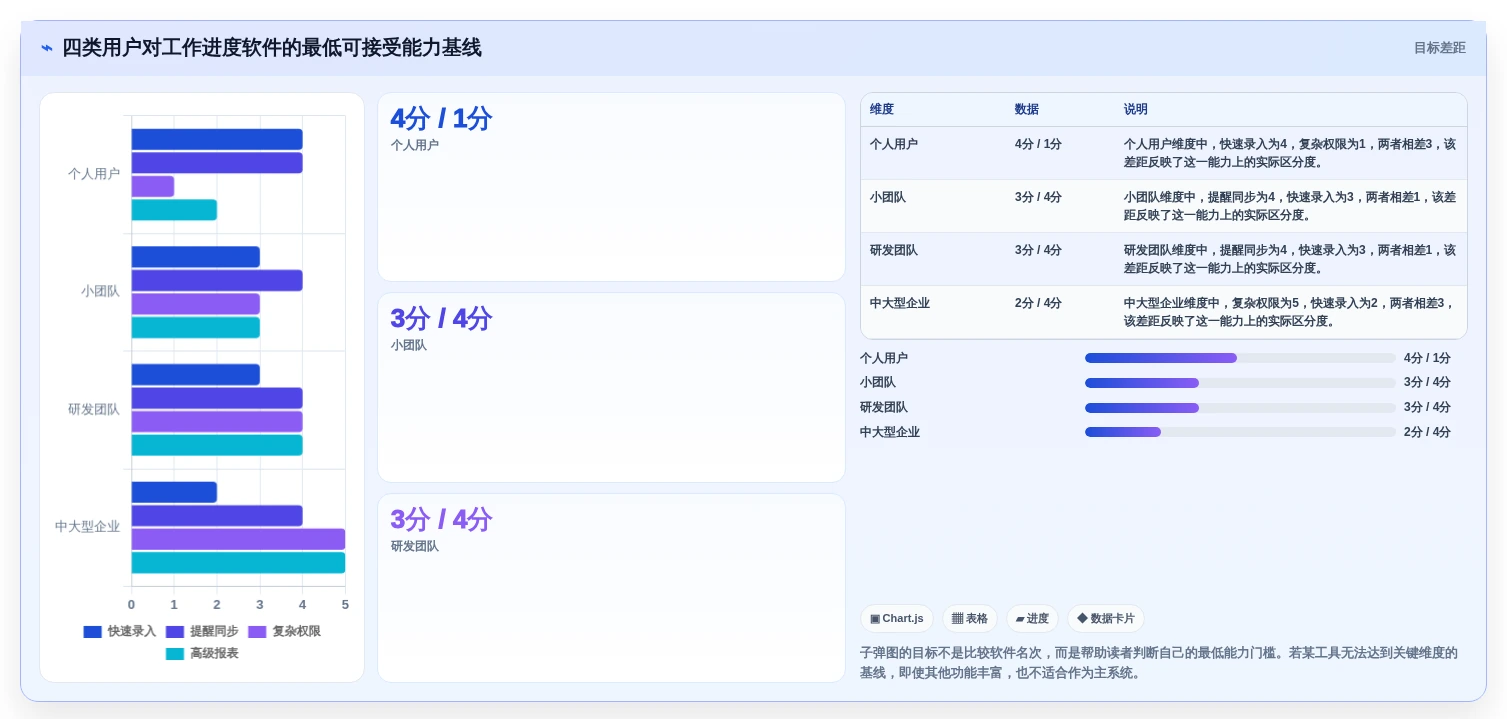Click the 中大型企业 高级报表 bar in chart

point(238,563)
